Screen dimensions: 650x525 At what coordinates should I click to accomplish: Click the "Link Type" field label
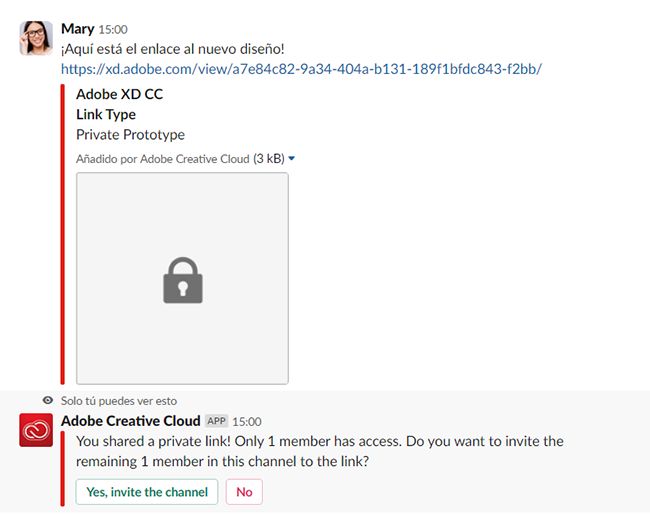(106, 114)
